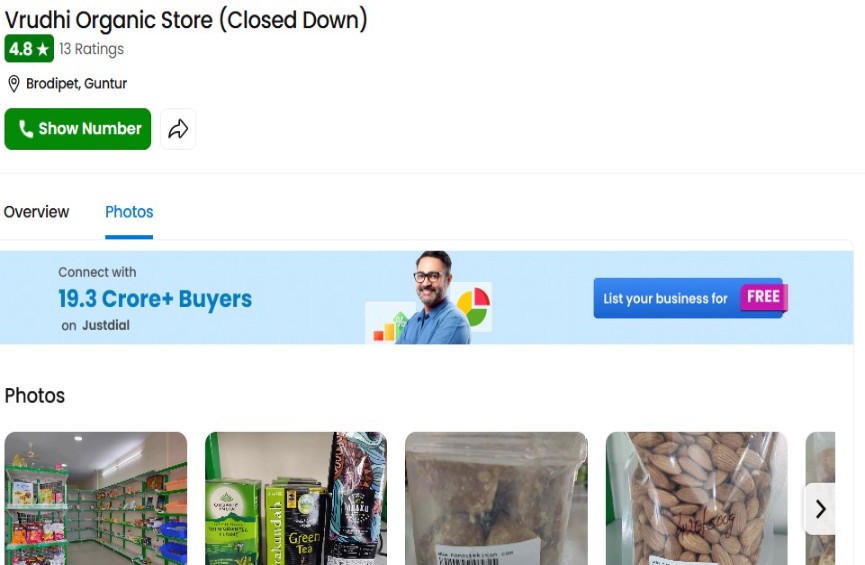
Task: Click the phone icon in Show Number
Action: pos(25,129)
